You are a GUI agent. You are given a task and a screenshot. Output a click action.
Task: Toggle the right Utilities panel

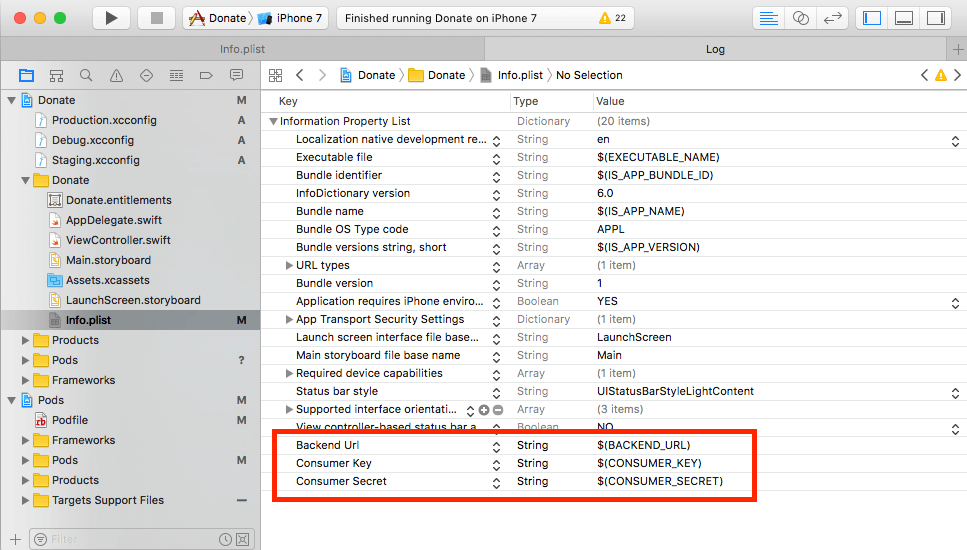[x=935, y=18]
